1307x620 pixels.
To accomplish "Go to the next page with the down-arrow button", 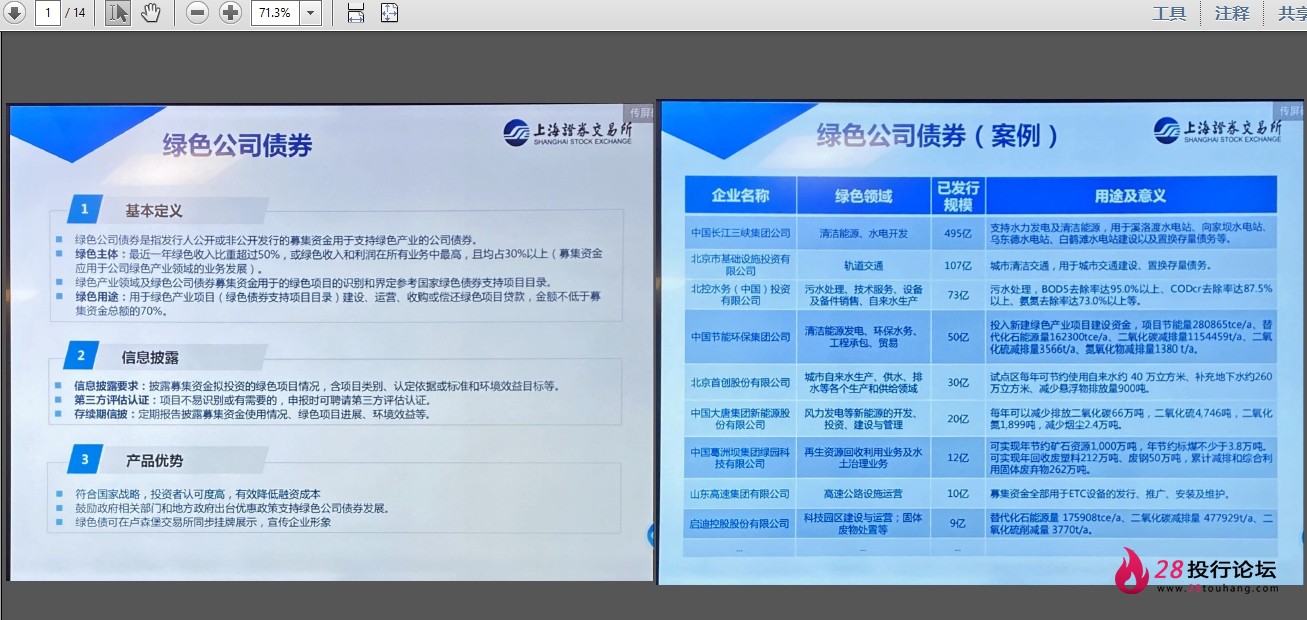I will click(x=14, y=13).
